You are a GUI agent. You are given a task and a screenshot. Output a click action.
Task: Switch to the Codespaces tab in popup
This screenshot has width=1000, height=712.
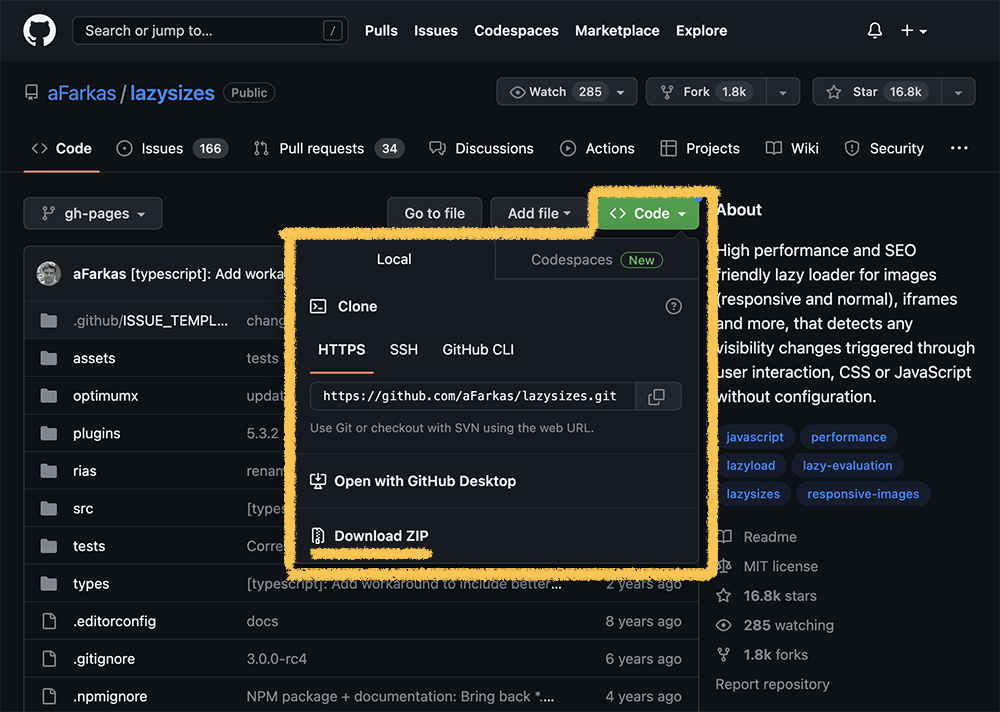pyautogui.click(x=597, y=260)
